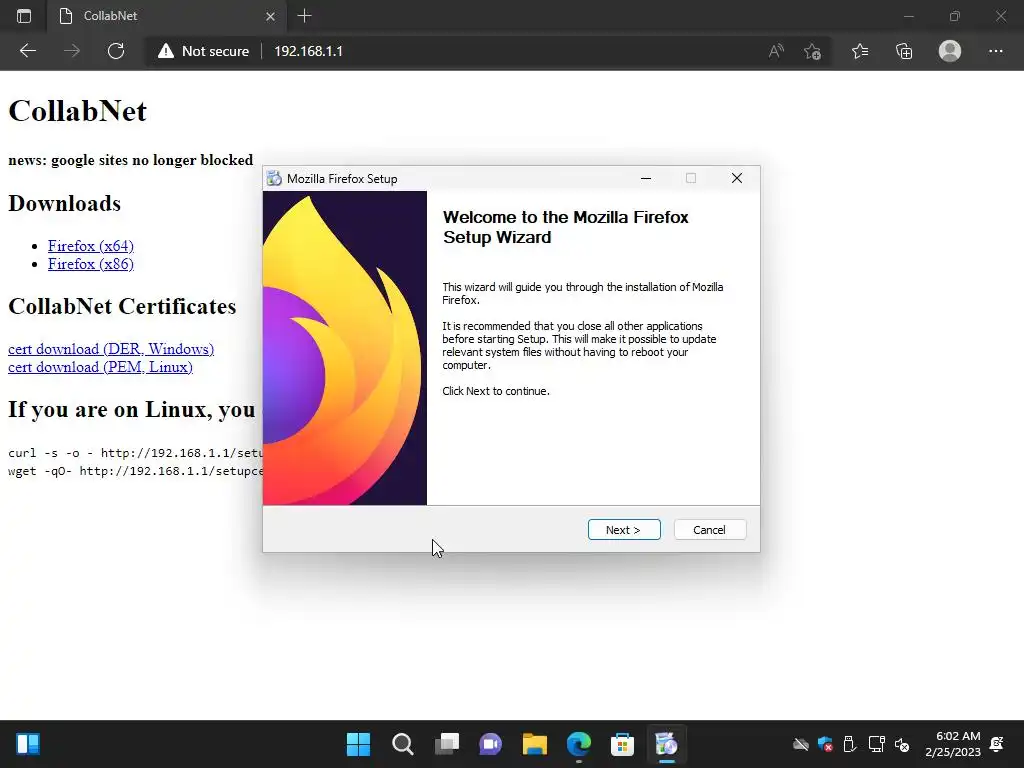Refresh the current page

(116, 51)
